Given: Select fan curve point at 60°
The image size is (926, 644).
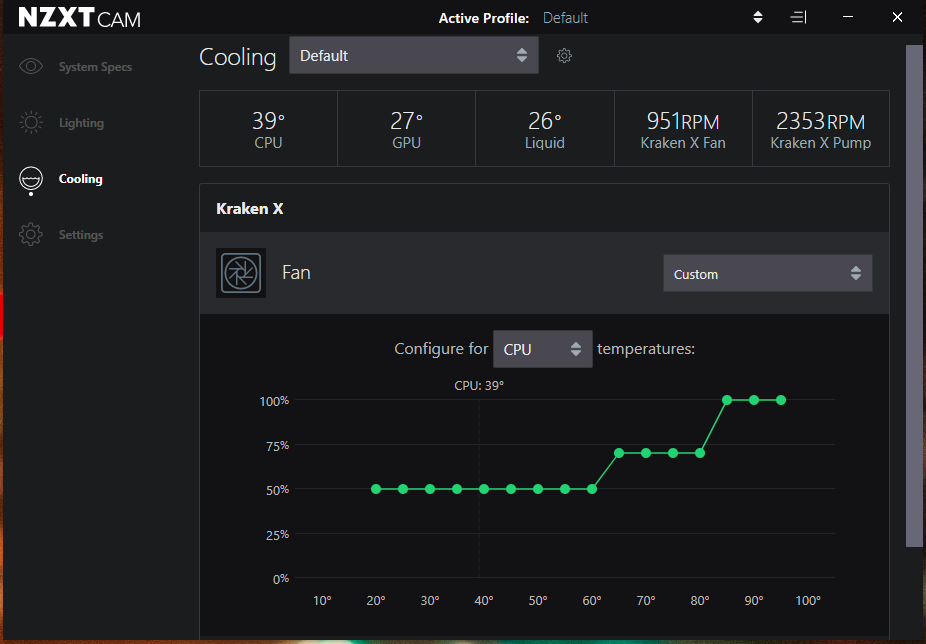Looking at the screenshot, I should [592, 489].
